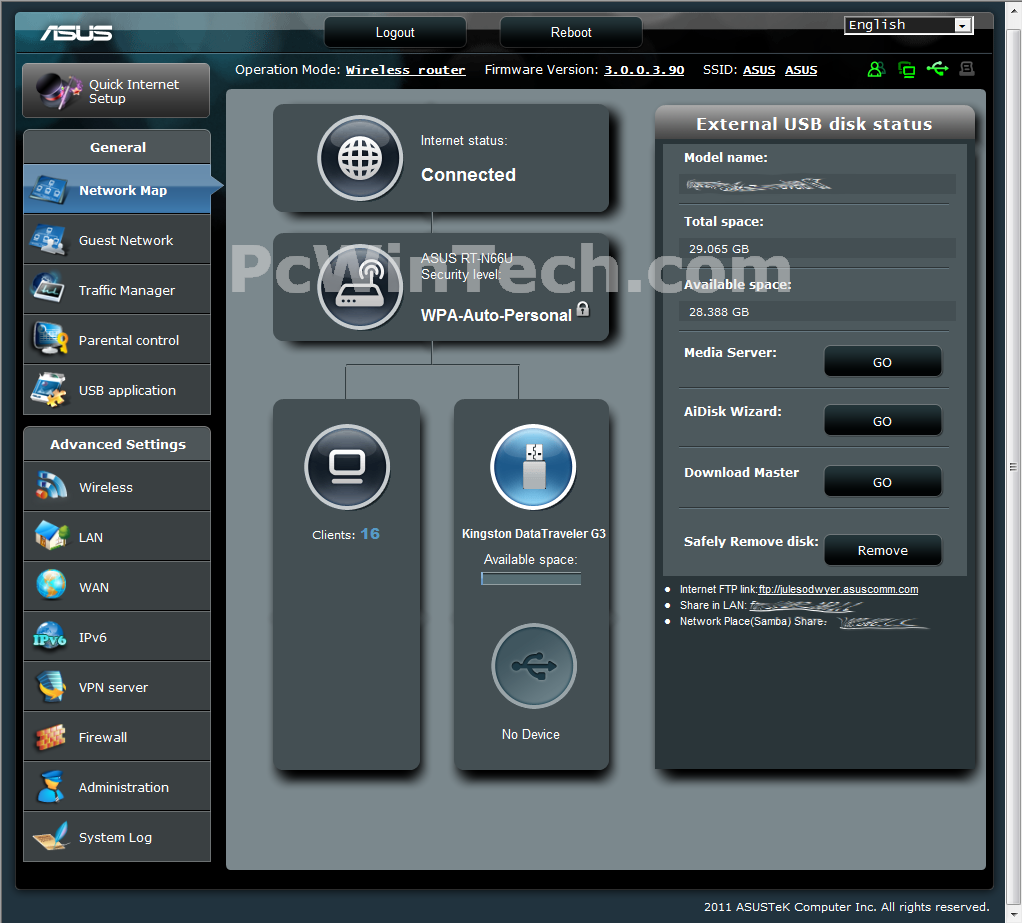This screenshot has height=923, width=1022.
Task: Open the Internet FTP link
Action: point(838,589)
